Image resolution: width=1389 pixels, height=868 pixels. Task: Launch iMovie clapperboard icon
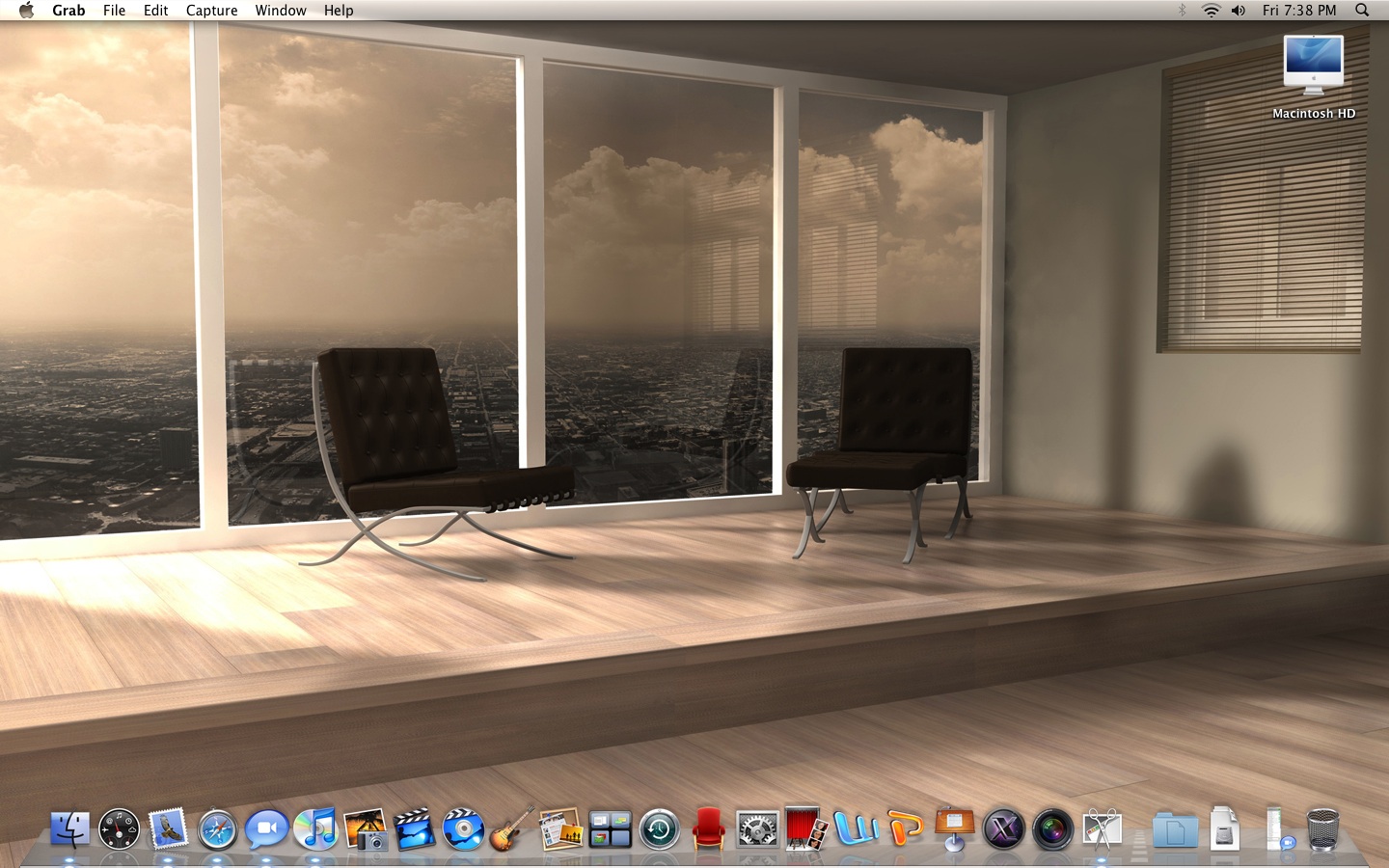pyautogui.click(x=414, y=828)
